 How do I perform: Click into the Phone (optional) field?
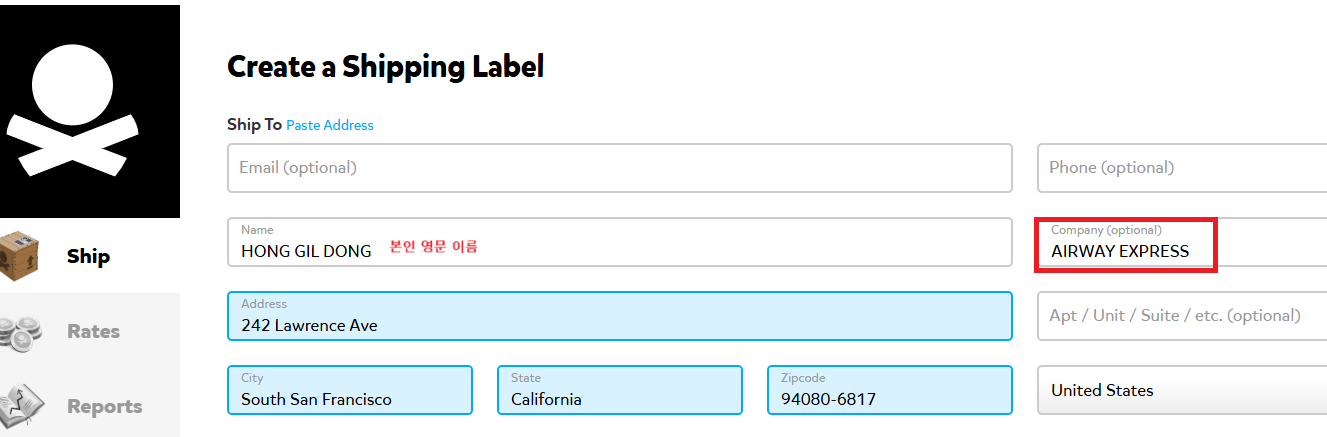[1182, 168]
